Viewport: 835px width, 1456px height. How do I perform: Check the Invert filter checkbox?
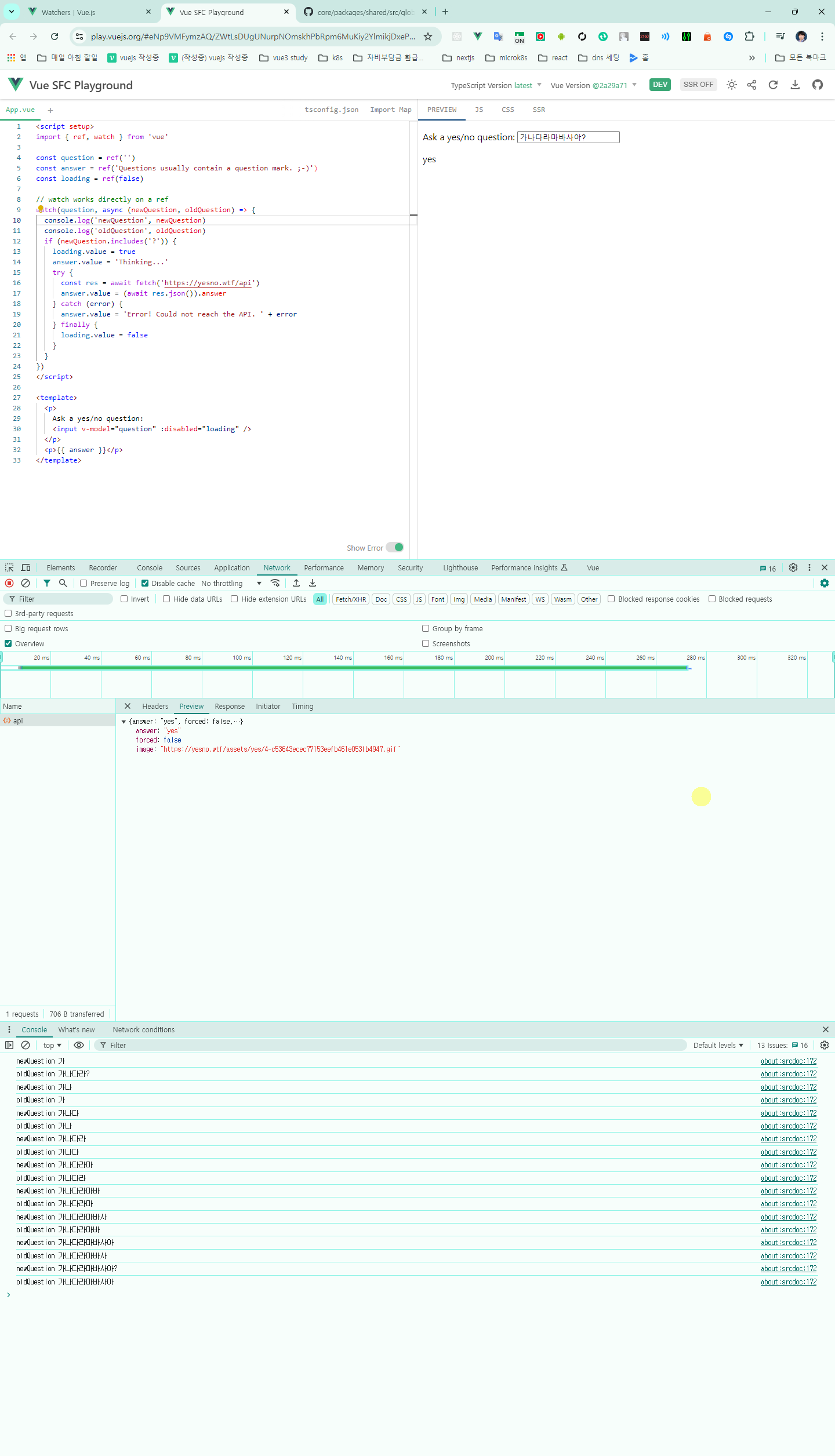tap(124, 599)
